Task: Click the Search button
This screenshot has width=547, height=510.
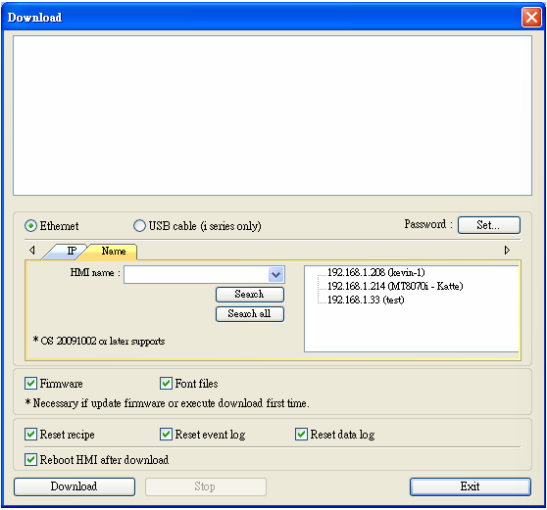Action: point(249,294)
